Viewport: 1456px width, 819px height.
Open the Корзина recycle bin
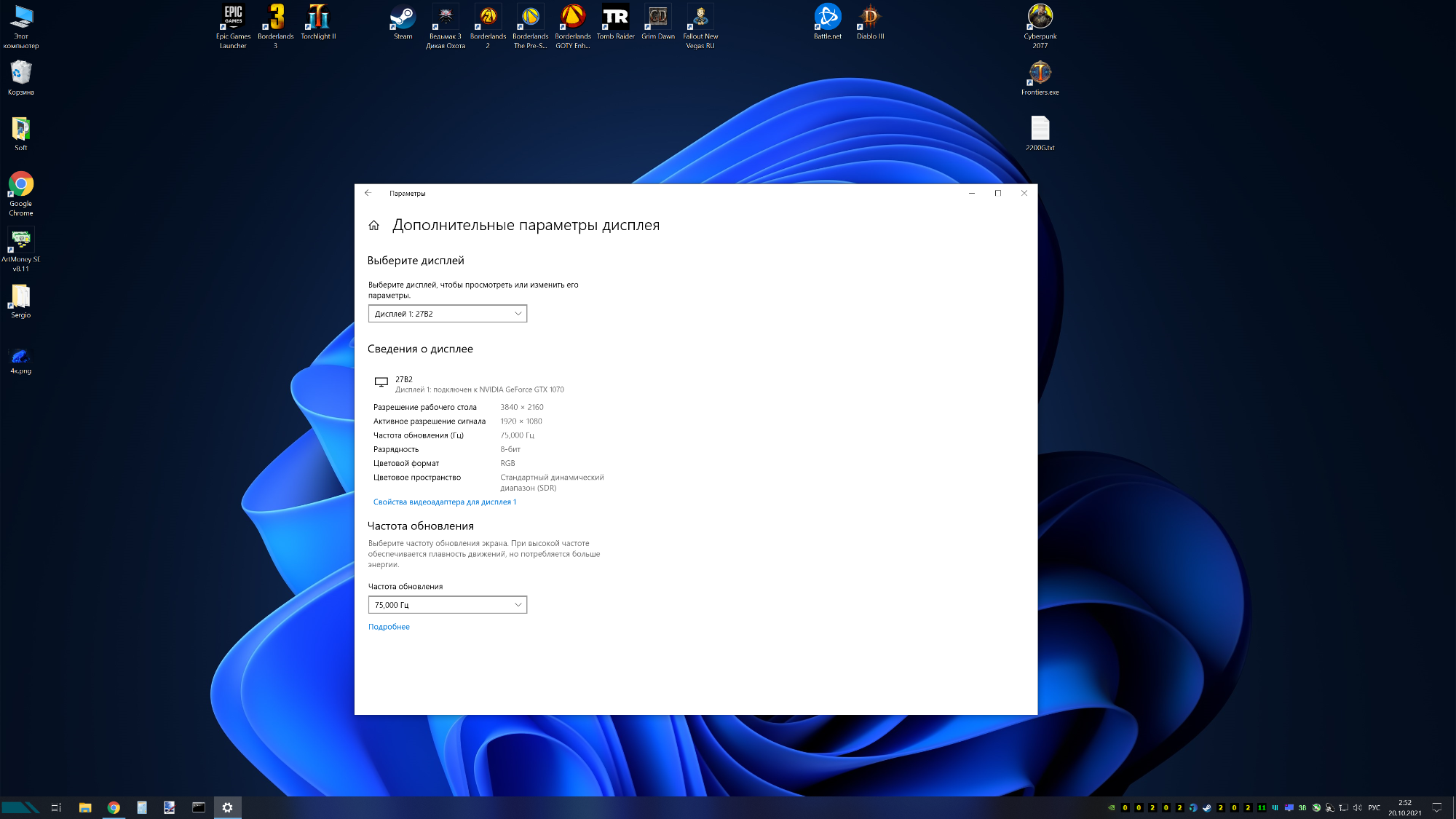(21, 74)
